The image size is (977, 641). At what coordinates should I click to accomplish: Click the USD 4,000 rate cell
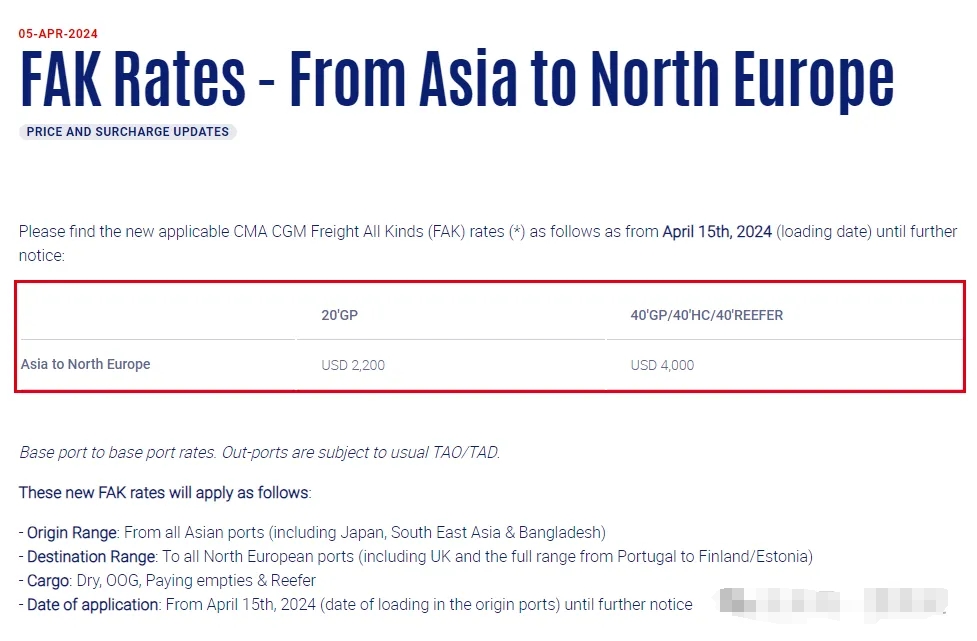point(662,365)
